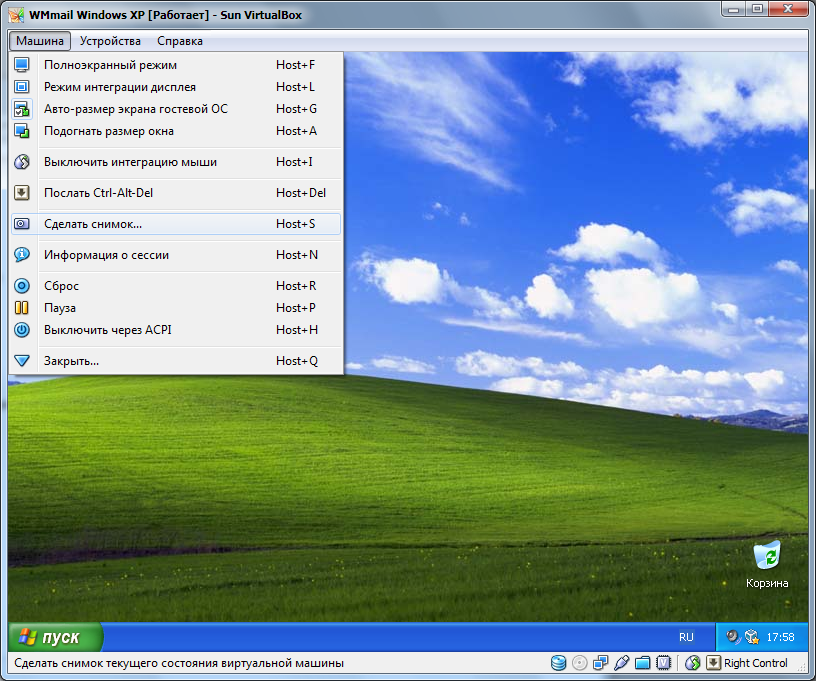Click keyboard capture icon beside Right Control
The image size is (816, 681).
pyautogui.click(x=713, y=663)
